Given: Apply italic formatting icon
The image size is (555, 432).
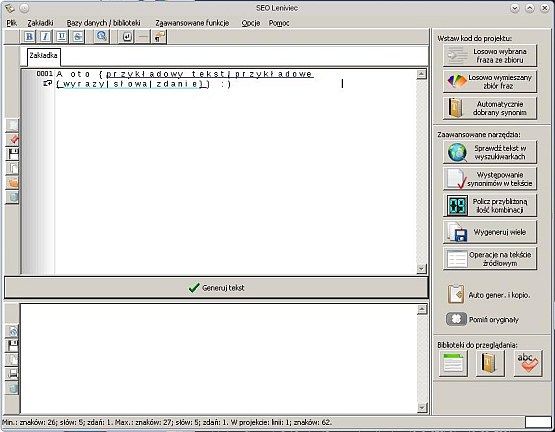Looking at the screenshot, I should tap(45, 36).
